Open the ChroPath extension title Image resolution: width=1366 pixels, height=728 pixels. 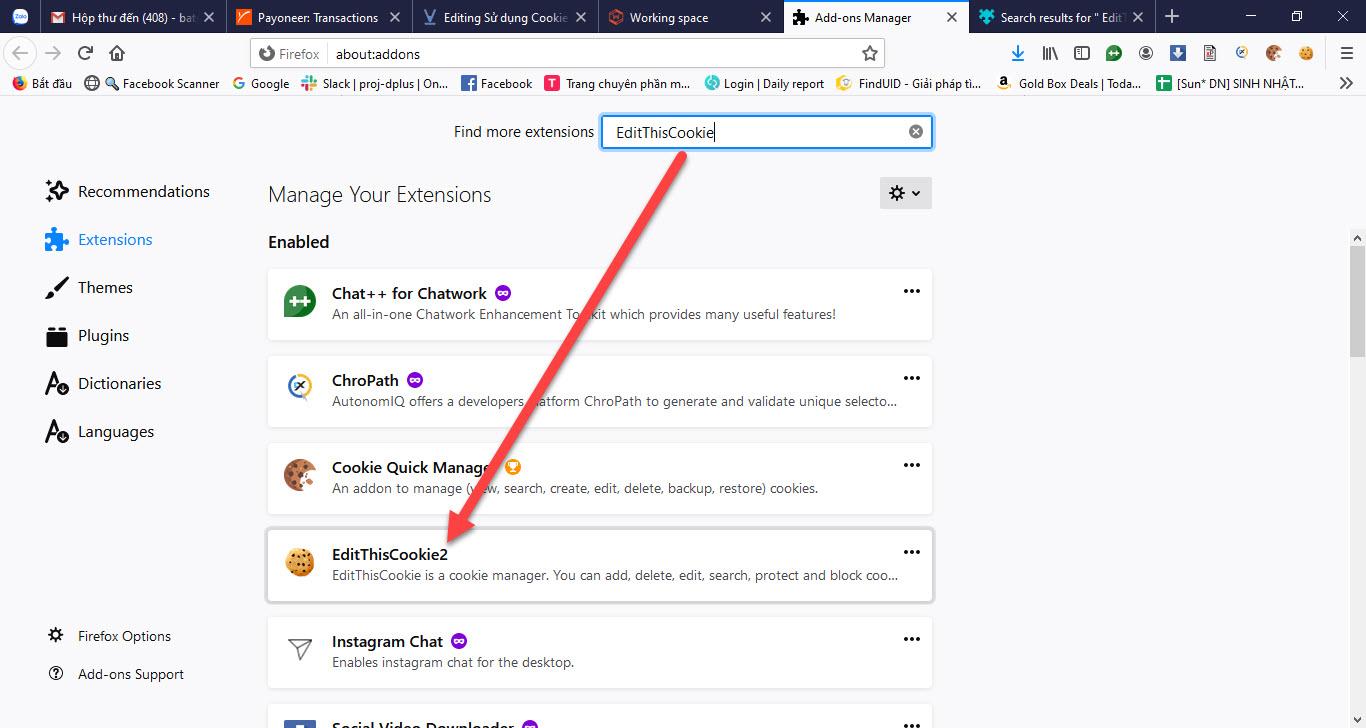(x=365, y=380)
